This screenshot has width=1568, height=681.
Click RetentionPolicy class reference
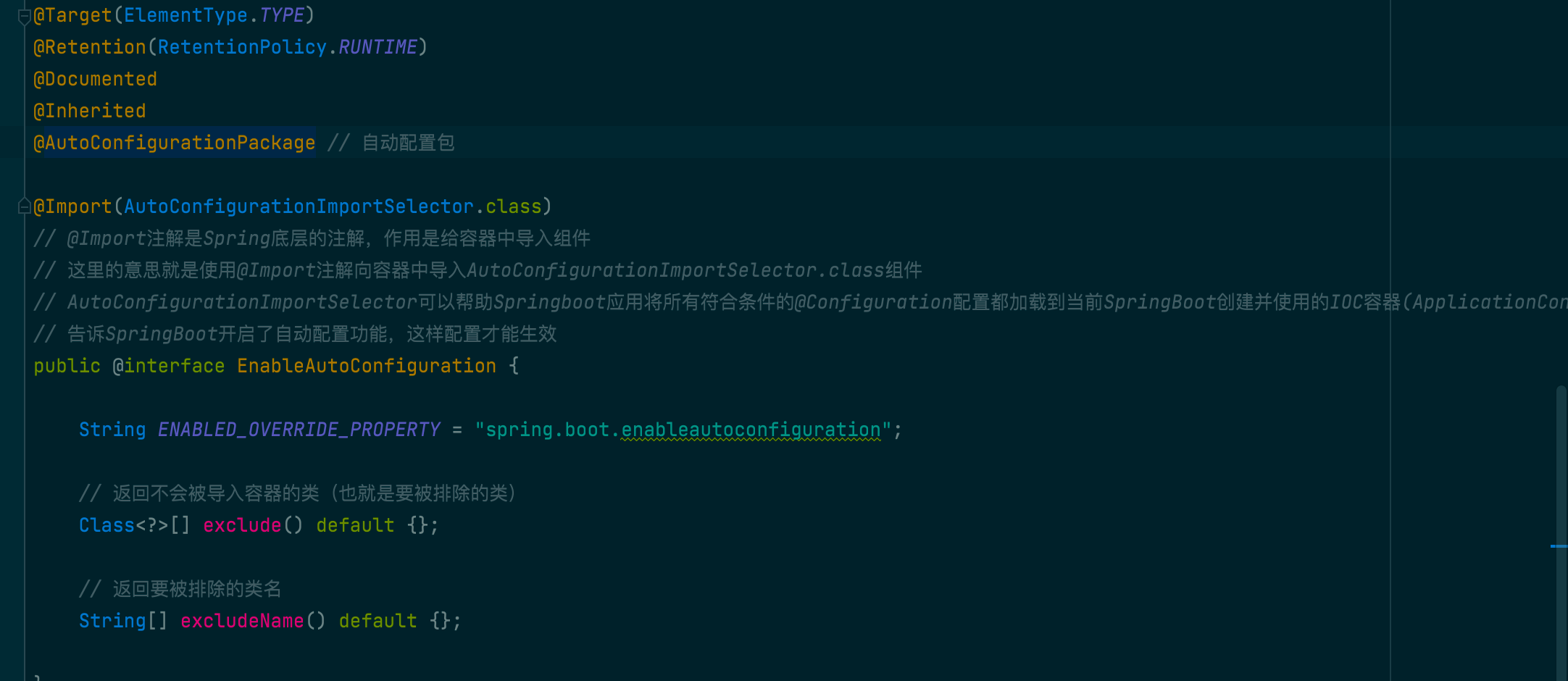[242, 47]
